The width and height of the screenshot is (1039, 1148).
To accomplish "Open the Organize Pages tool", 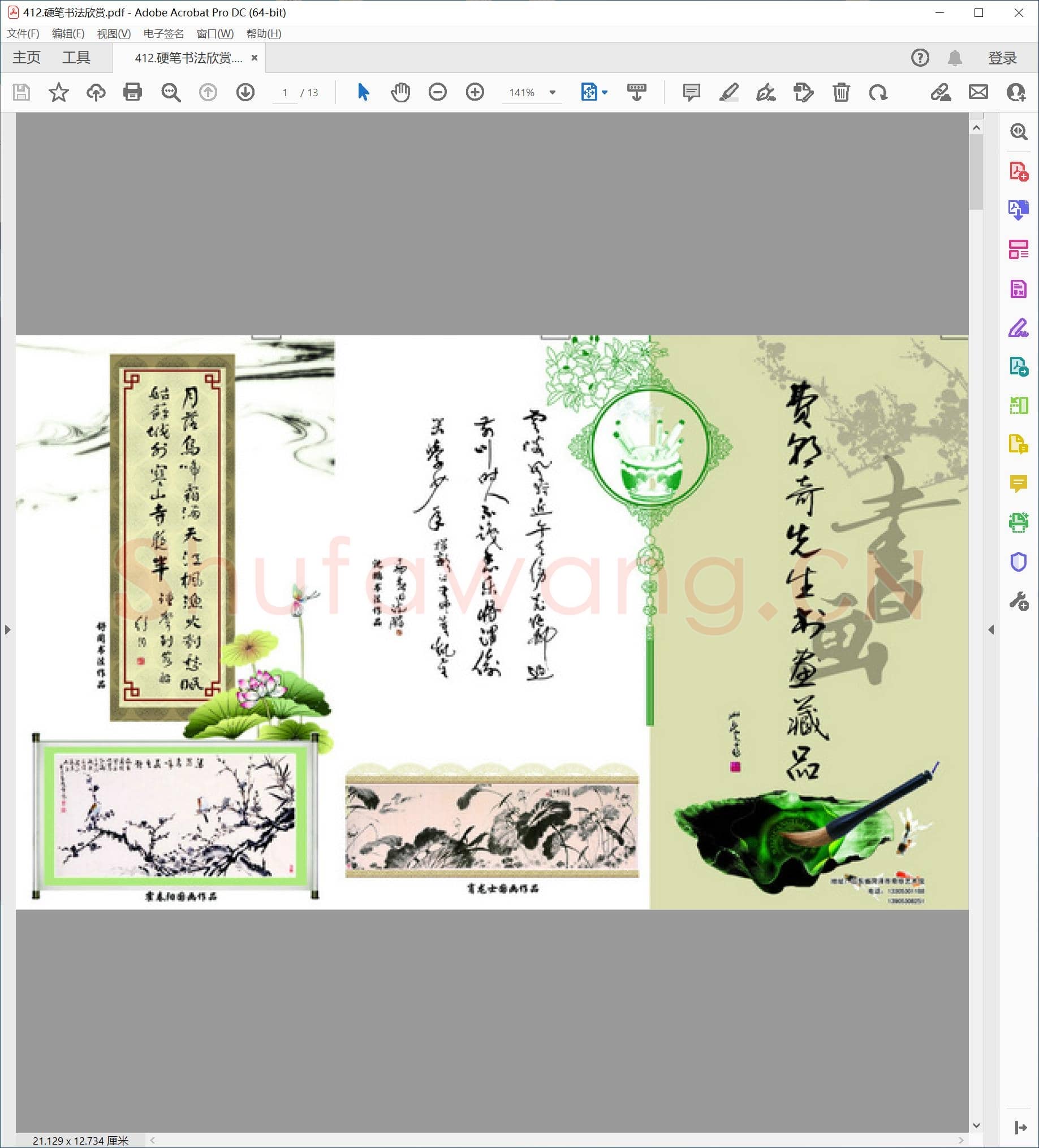I will (1020, 249).
